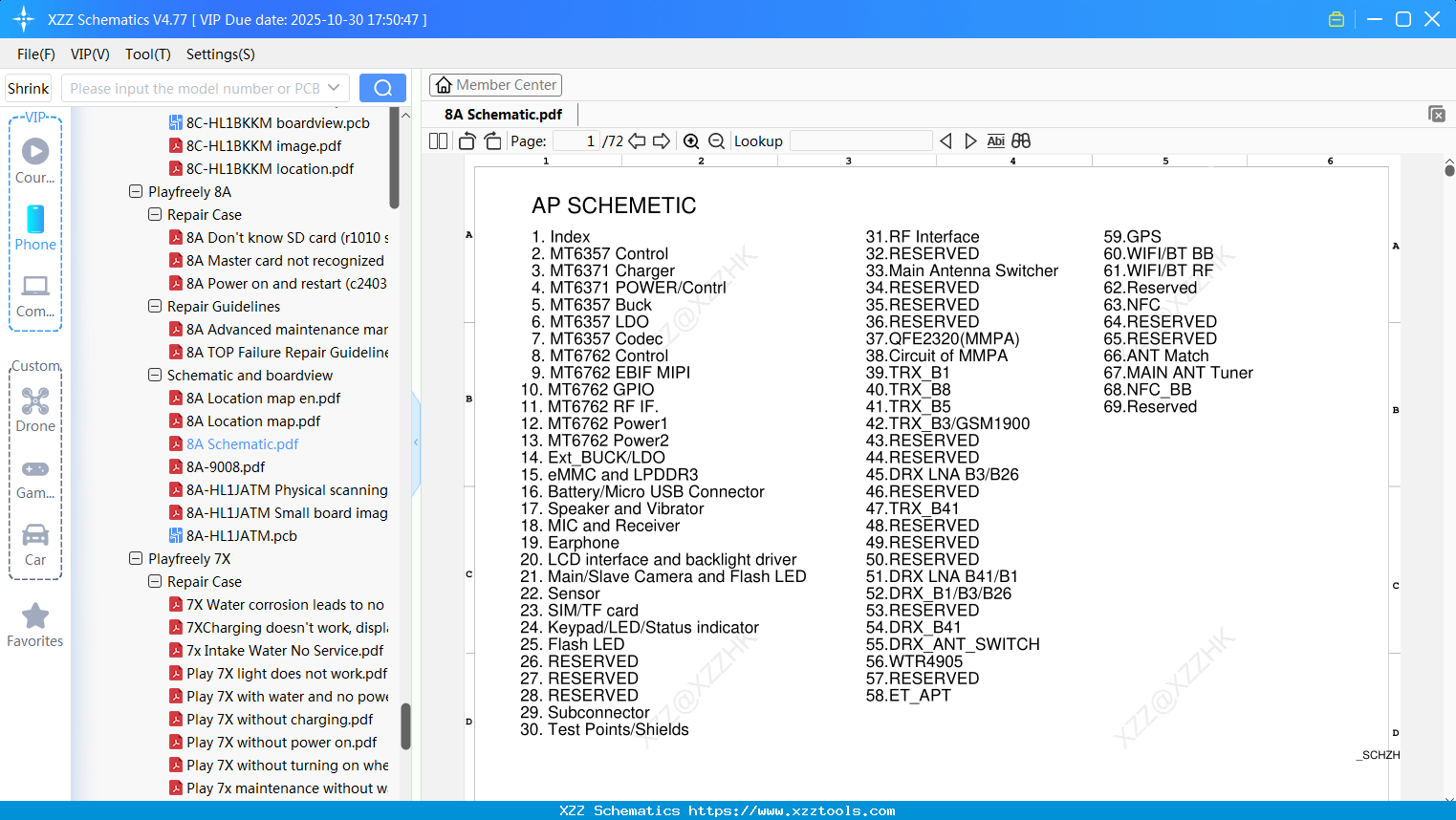Screen dimensions: 1456x820
Task: Go to the next page arrow
Action: coord(662,140)
